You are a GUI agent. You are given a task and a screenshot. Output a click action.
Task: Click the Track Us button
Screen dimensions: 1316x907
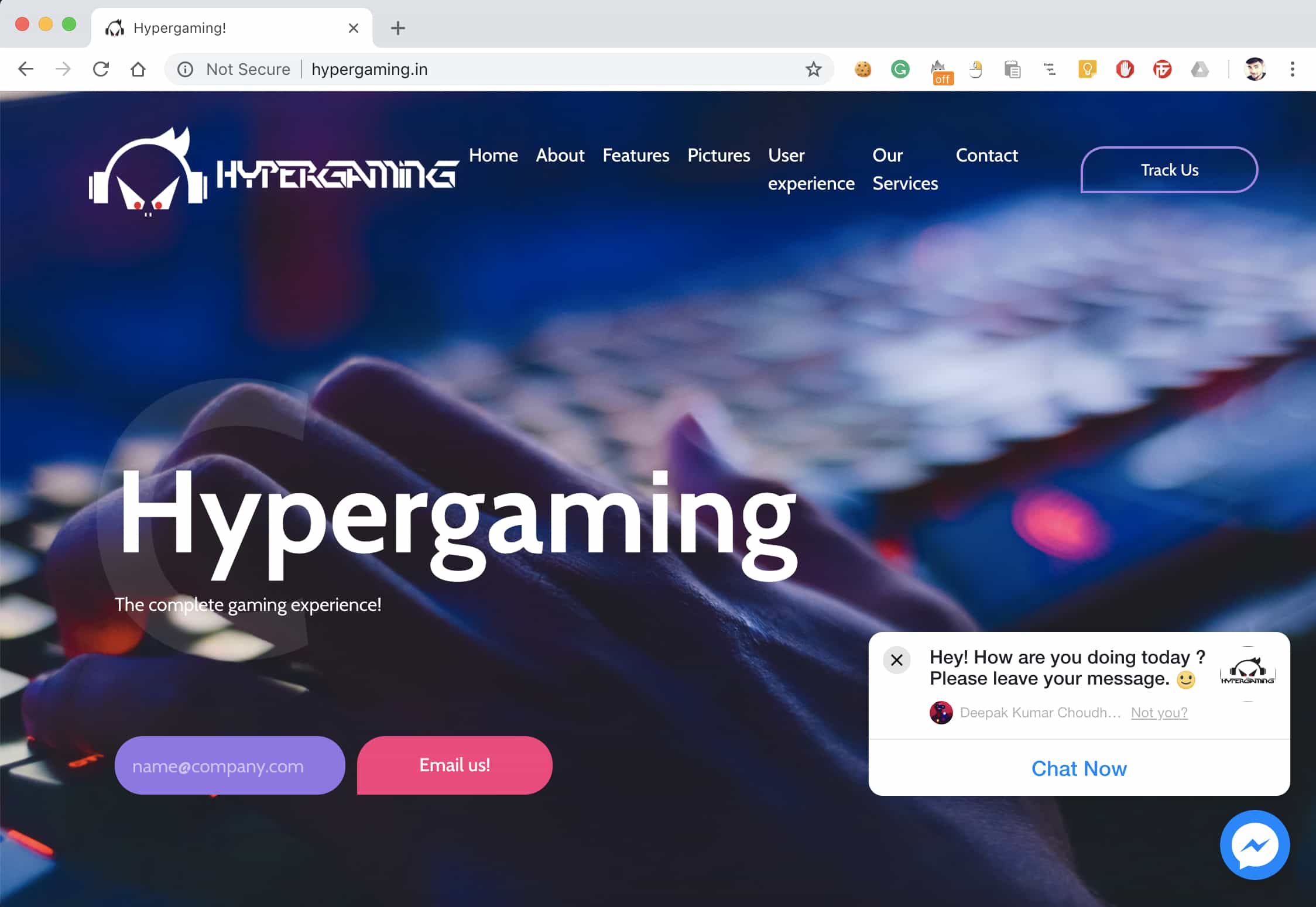[x=1169, y=170]
